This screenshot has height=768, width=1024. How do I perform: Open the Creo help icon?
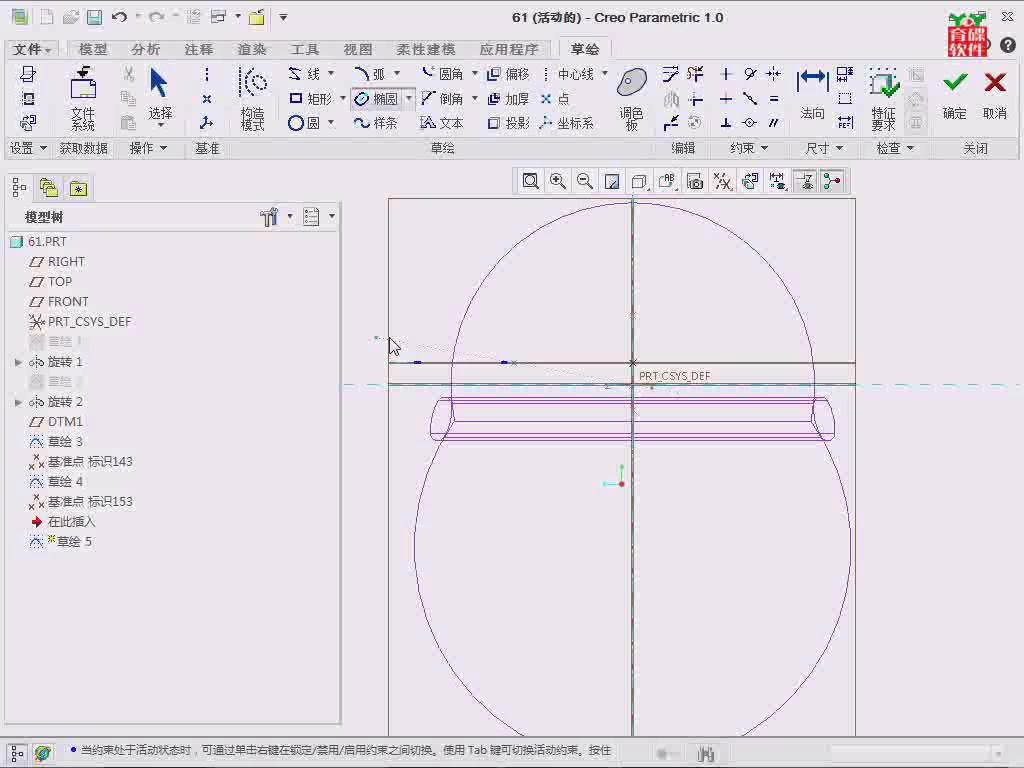tap(1008, 45)
